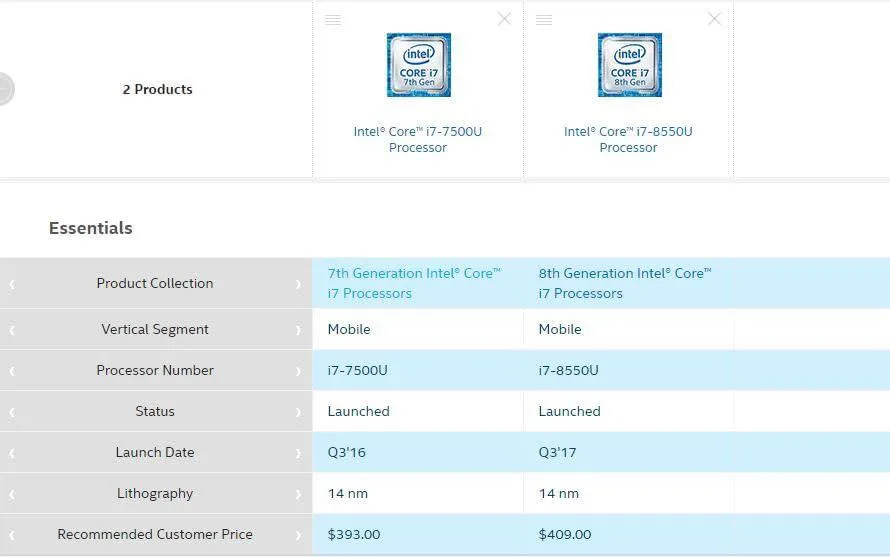This screenshot has width=890, height=557.
Task: Open the 7th Generation Intel Core i7 Processors link
Action: point(414,283)
